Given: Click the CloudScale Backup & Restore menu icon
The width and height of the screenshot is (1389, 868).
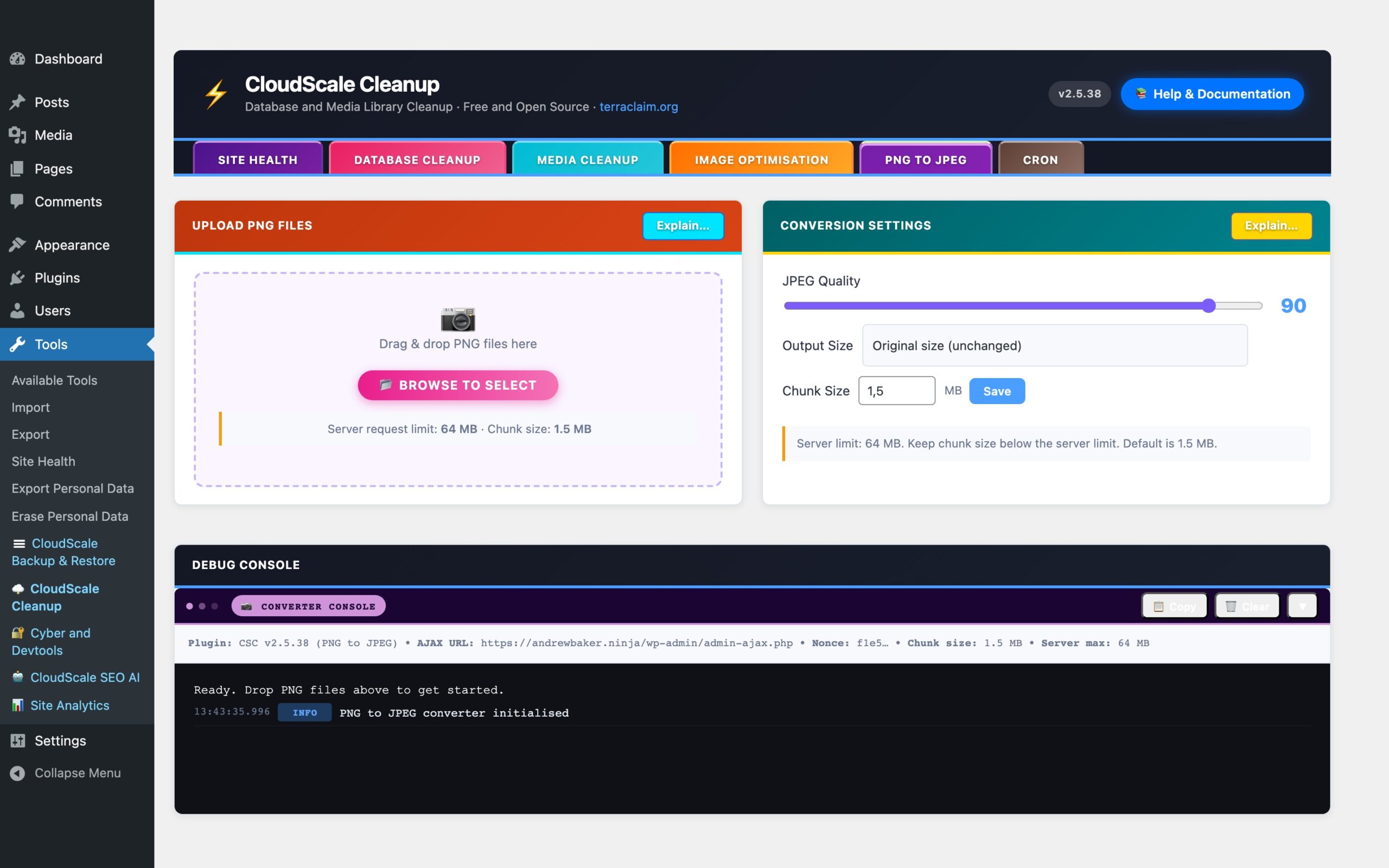Looking at the screenshot, I should 19,543.
